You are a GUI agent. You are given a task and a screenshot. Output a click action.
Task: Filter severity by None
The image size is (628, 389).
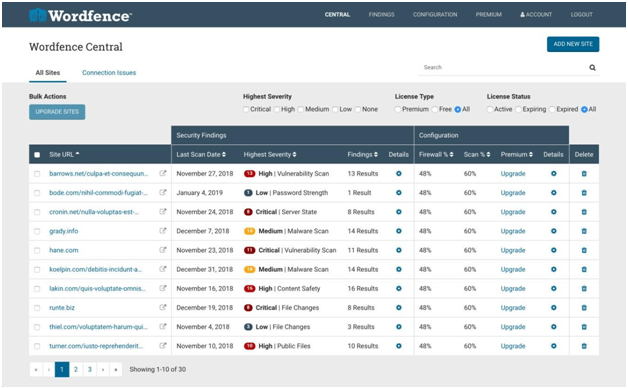358,109
